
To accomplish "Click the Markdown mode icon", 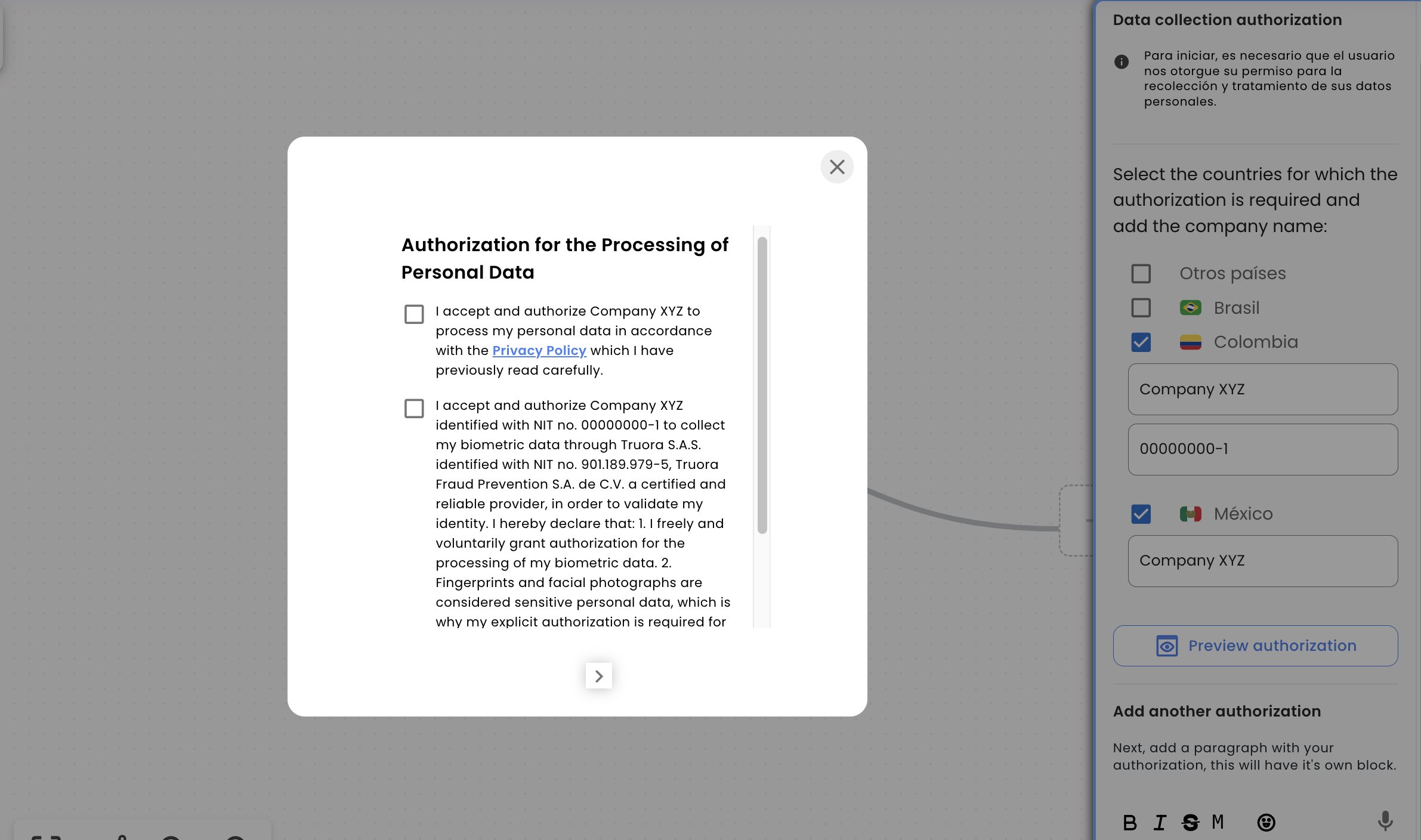I will (x=1218, y=820).
